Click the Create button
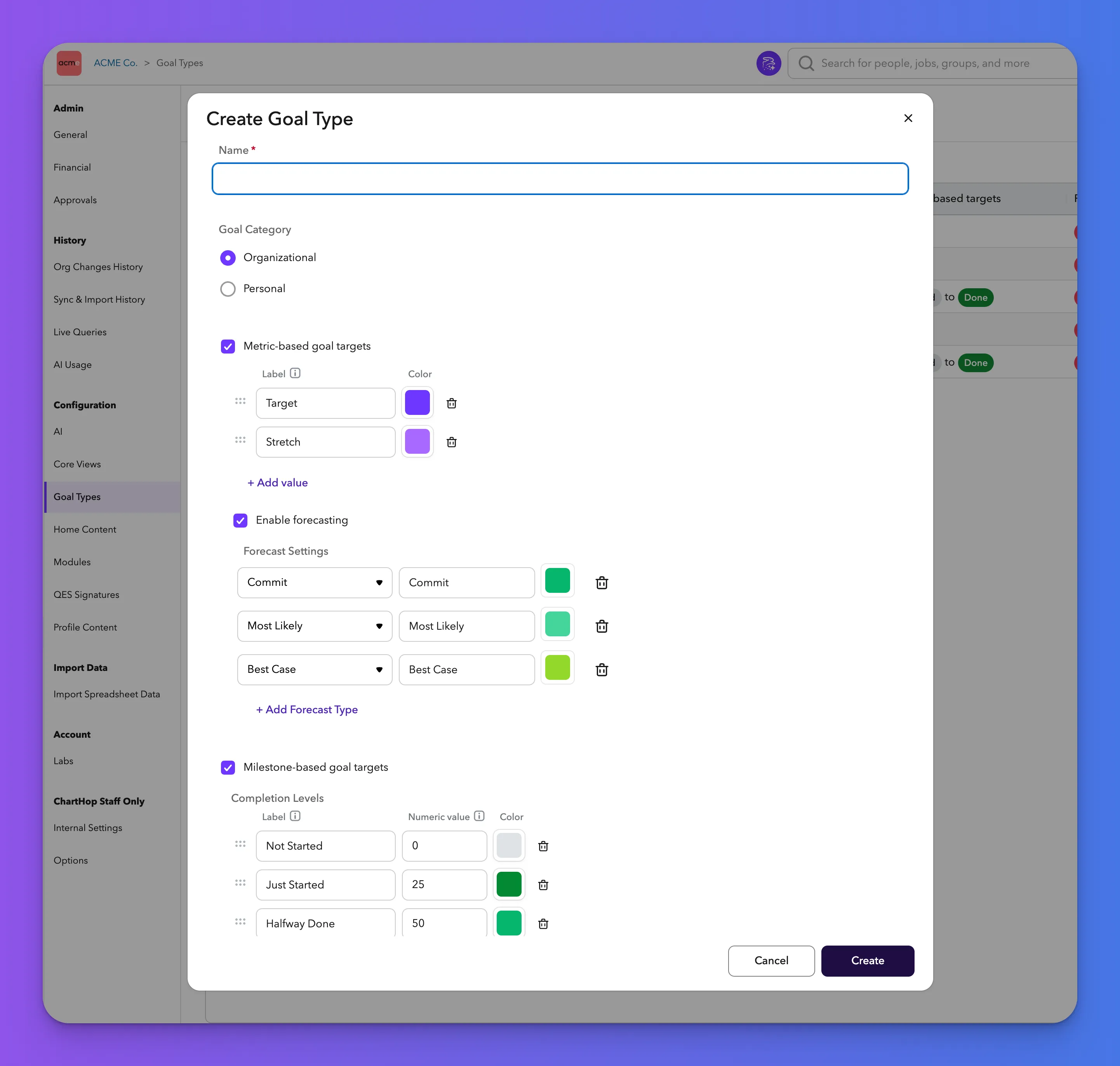The image size is (1120, 1066). (x=867, y=961)
